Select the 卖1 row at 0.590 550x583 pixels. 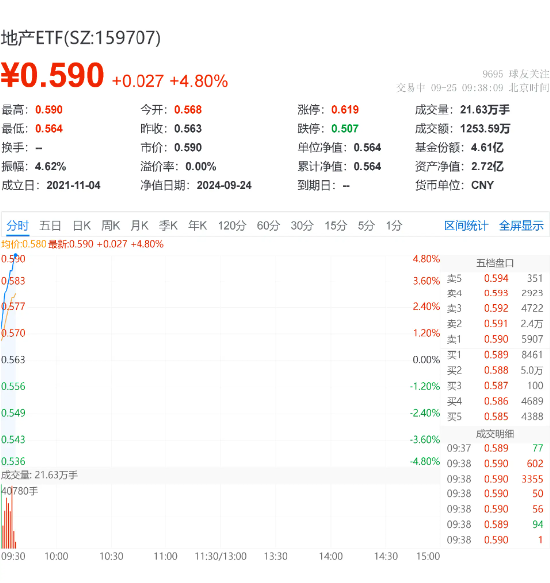pos(495,339)
